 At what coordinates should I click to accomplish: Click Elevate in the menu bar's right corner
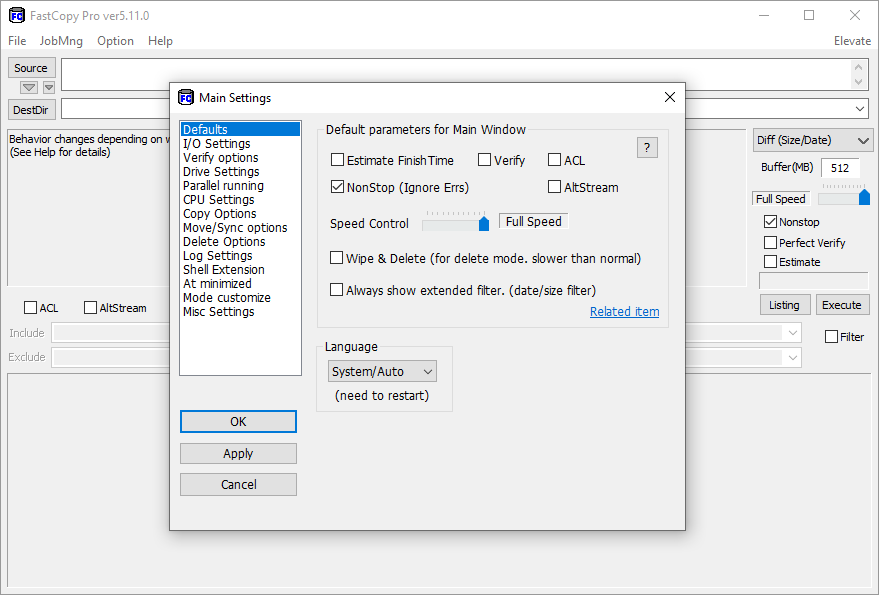coord(852,41)
